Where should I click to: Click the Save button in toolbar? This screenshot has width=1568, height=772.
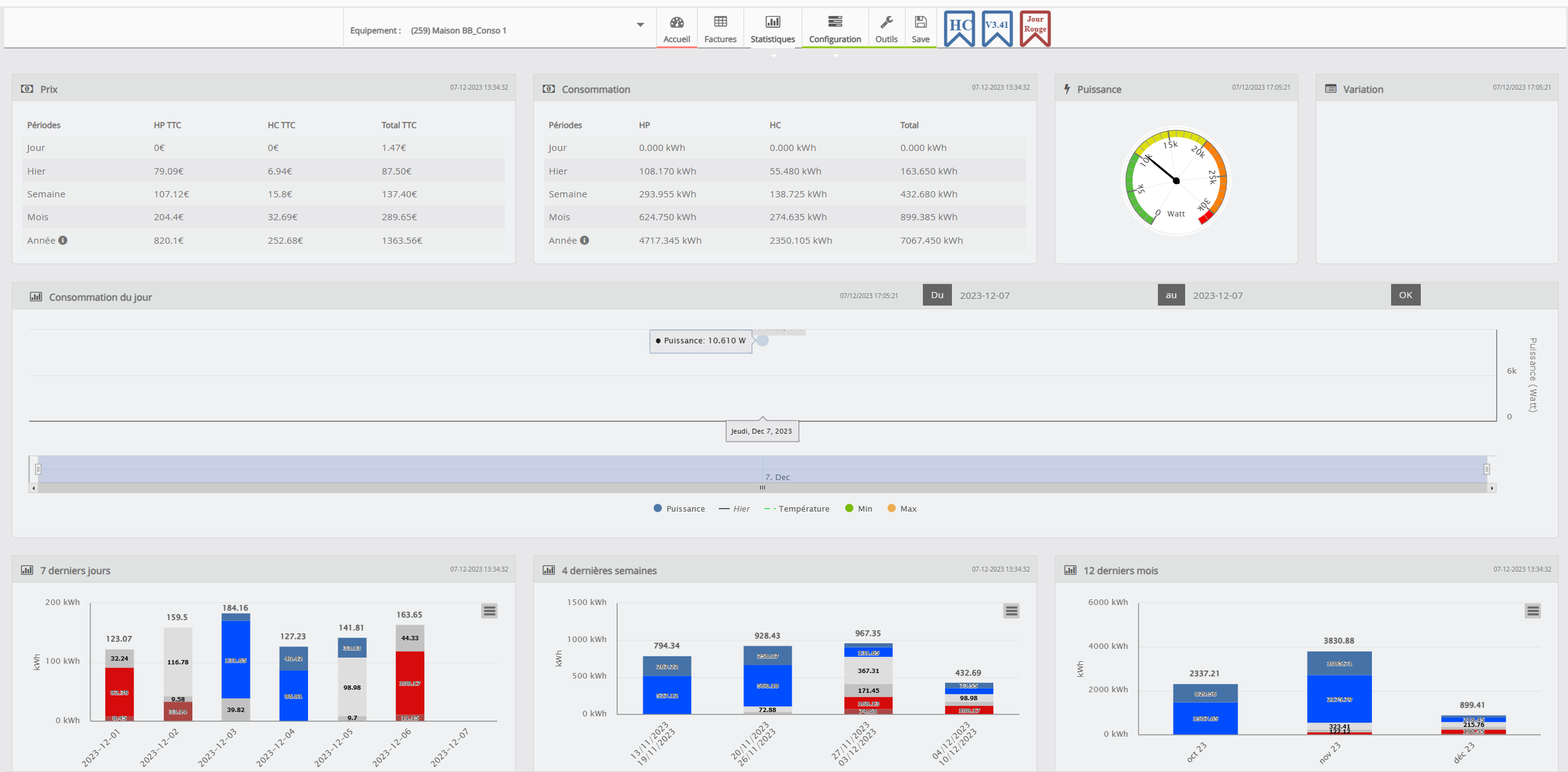click(x=920, y=29)
